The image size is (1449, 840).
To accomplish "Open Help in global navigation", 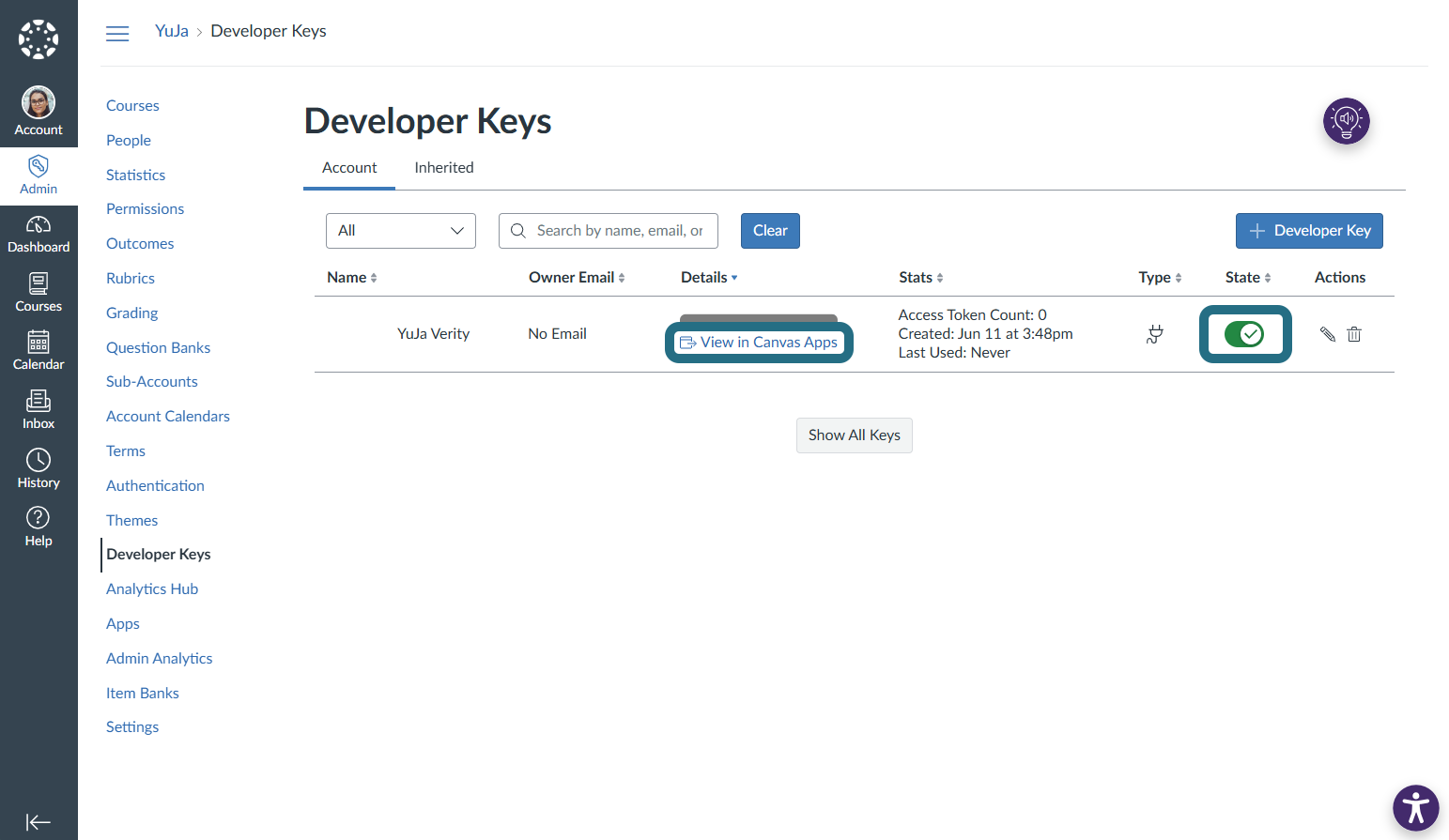I will click(39, 527).
